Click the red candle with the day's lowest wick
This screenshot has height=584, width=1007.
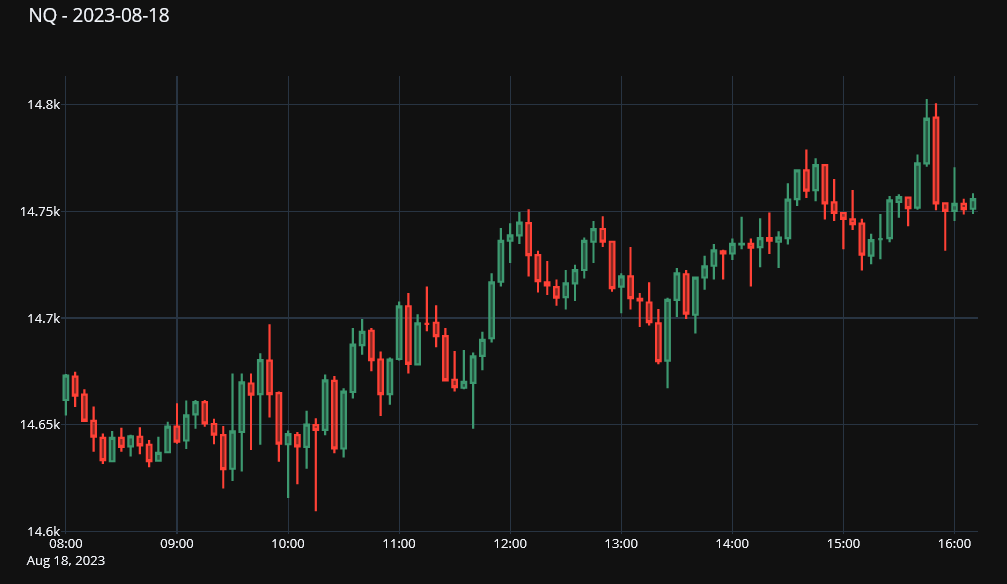[x=316, y=428]
